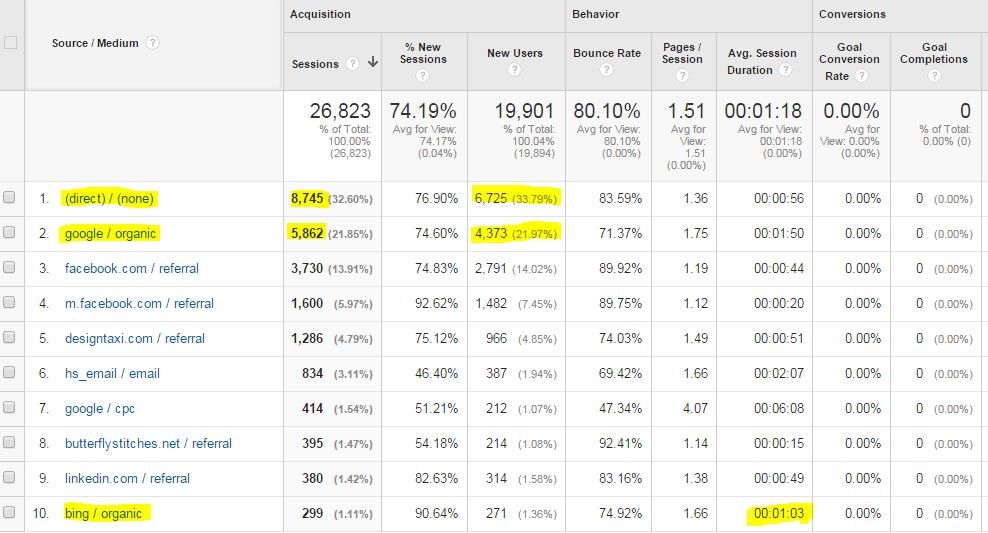Open help icon under New Users
This screenshot has height=533, width=988.
click(x=514, y=70)
